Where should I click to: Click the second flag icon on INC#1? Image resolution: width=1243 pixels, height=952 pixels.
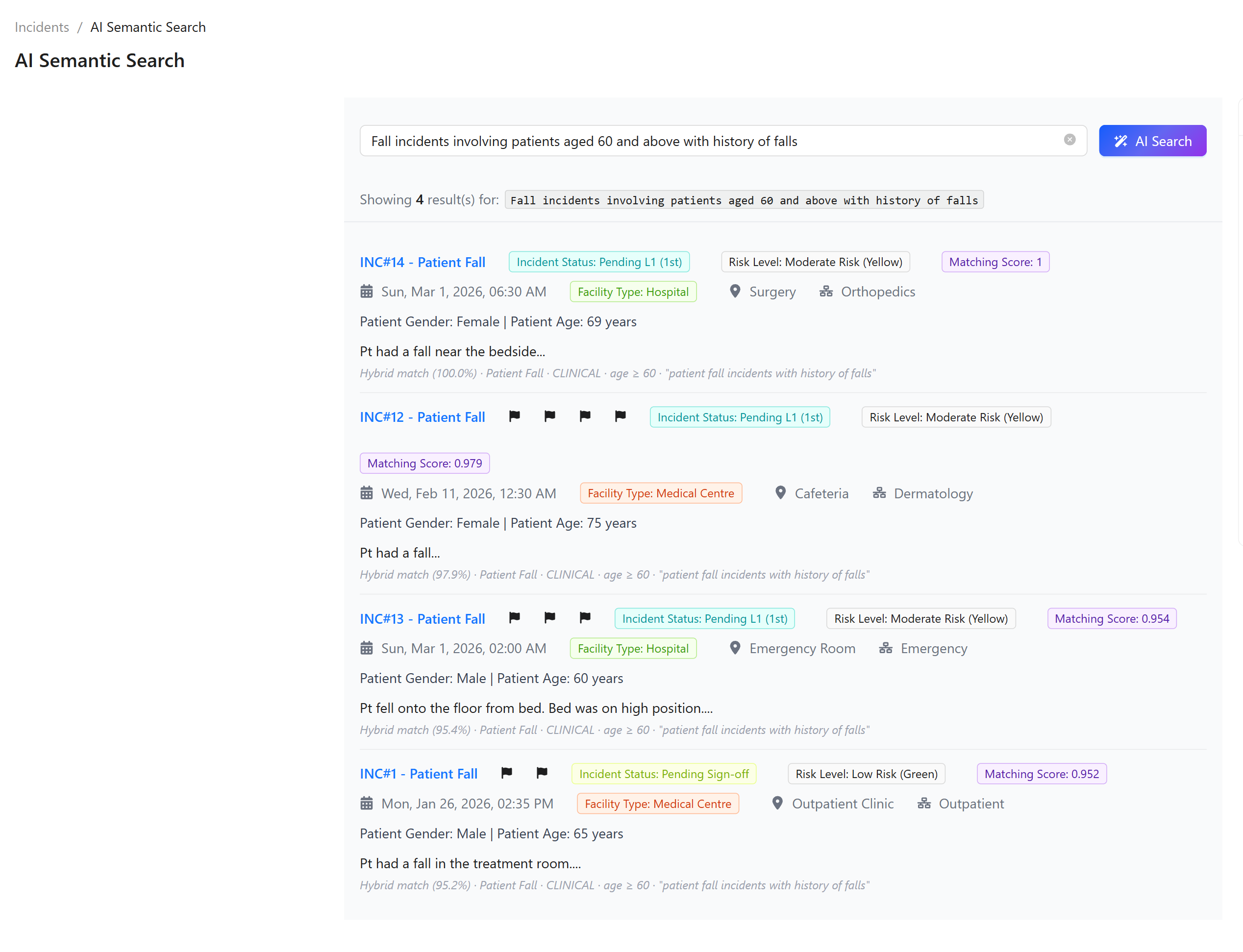tap(542, 773)
